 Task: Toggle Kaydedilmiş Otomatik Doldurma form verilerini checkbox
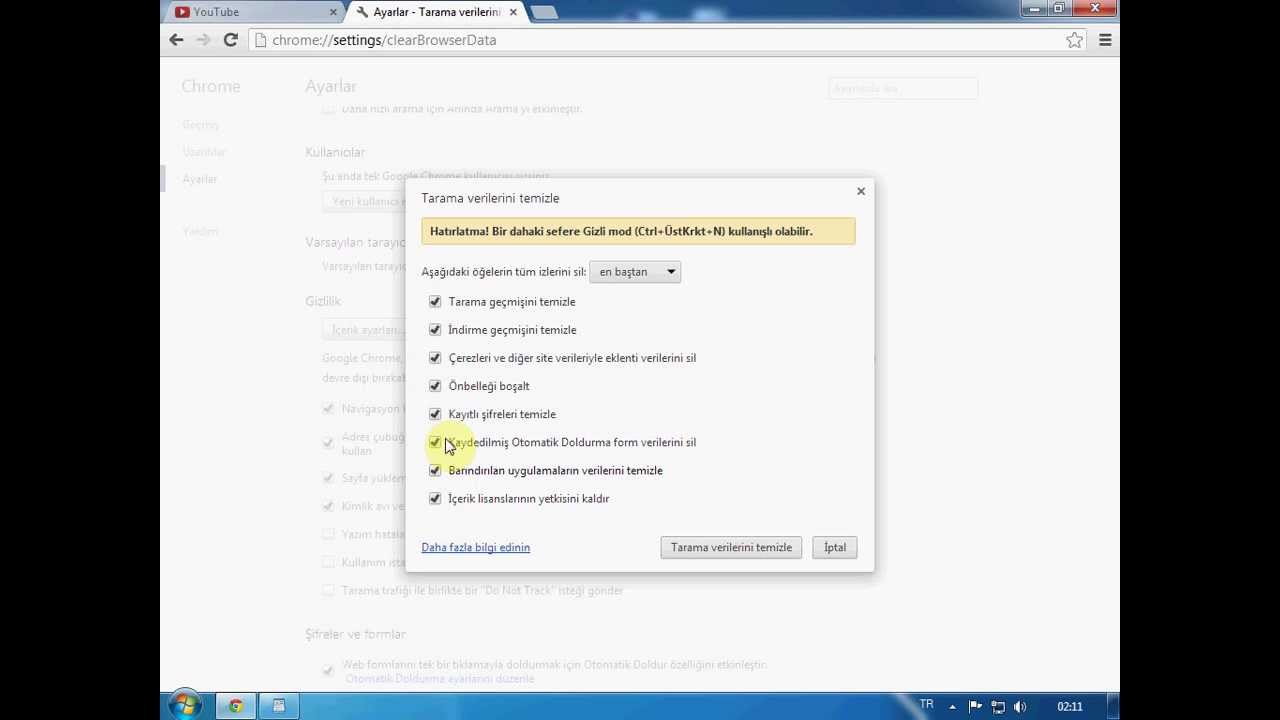(435, 441)
